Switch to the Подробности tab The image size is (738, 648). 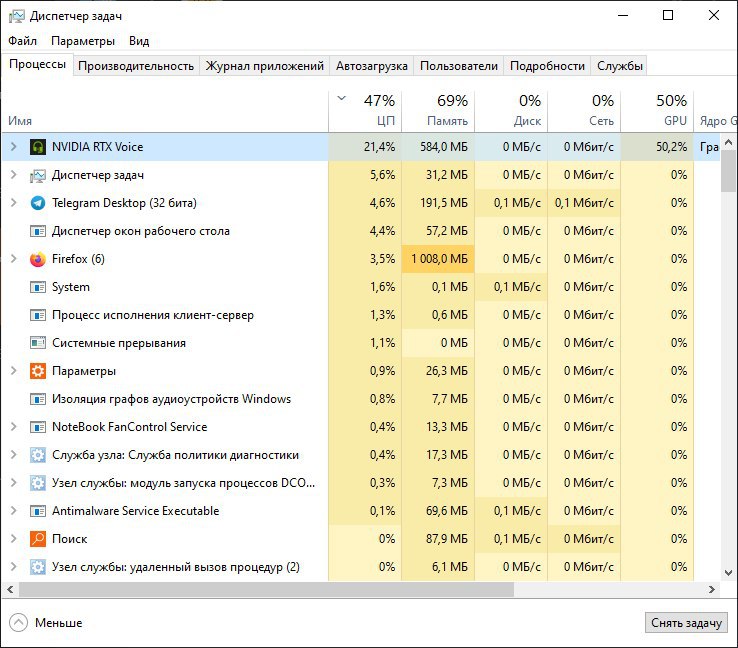click(x=547, y=66)
